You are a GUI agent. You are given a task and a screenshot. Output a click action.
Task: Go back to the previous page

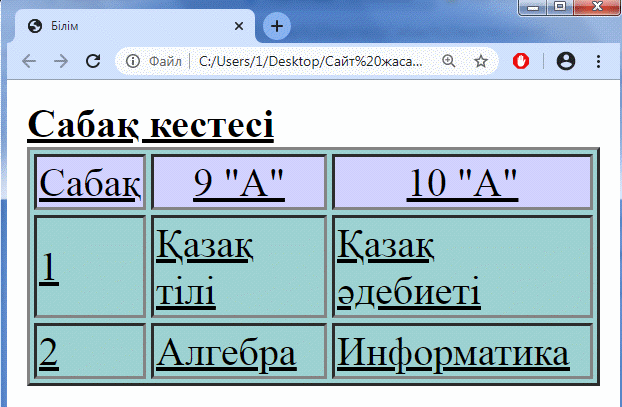[x=29, y=61]
